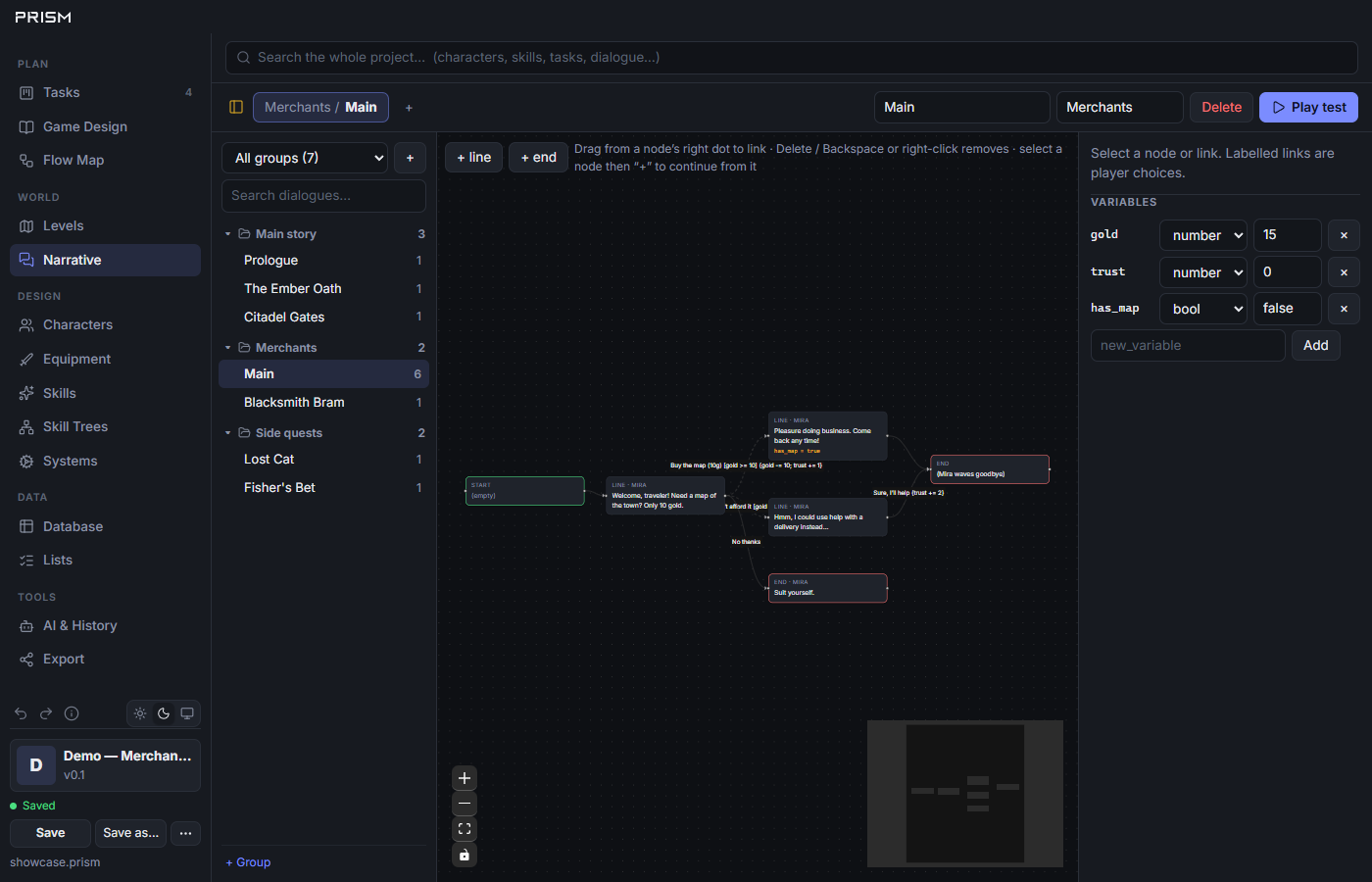Remove the gold variable
The image size is (1372, 882).
[x=1344, y=235]
